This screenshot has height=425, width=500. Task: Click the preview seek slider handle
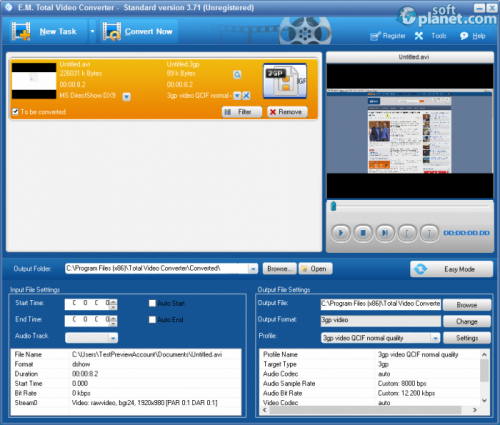coord(333,206)
